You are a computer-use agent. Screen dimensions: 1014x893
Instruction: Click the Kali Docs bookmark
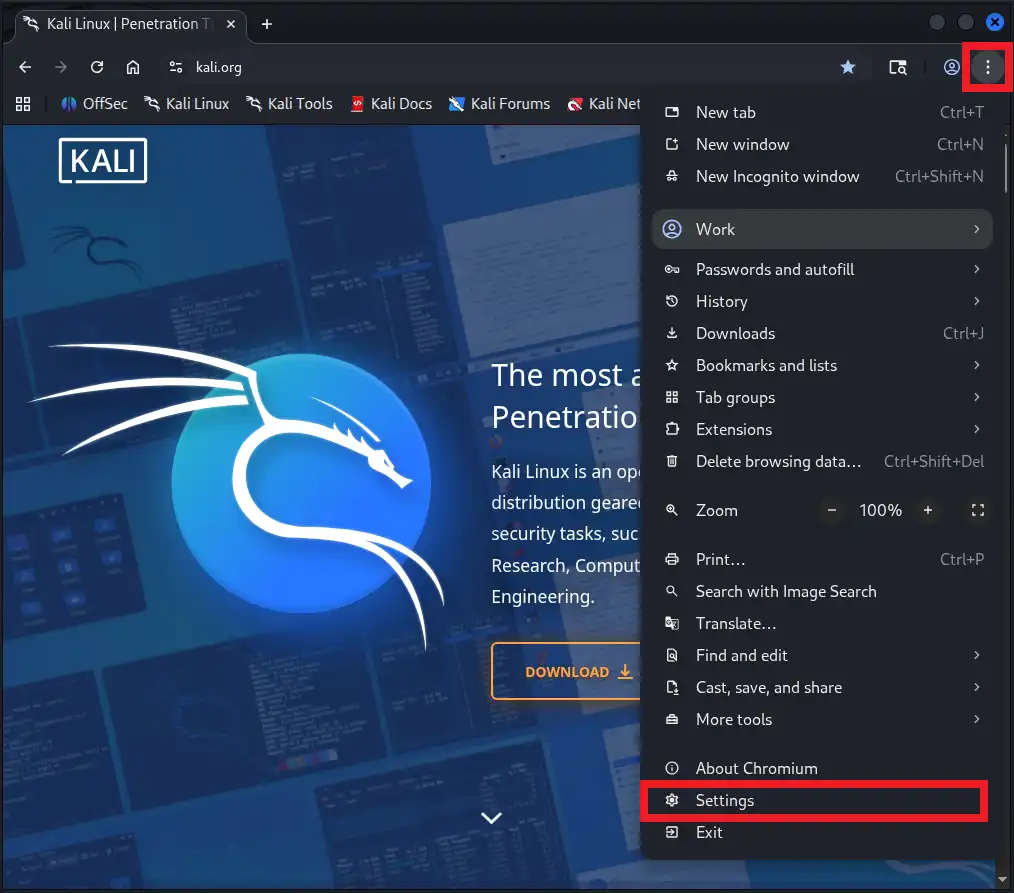(391, 103)
